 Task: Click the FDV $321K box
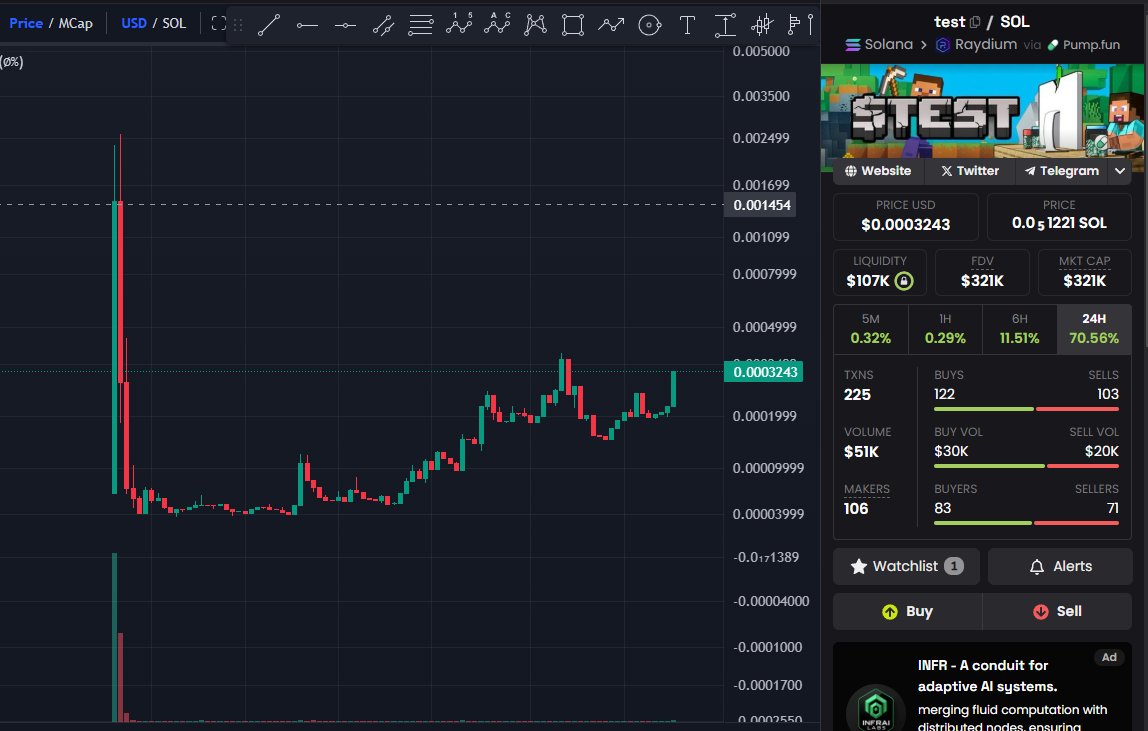click(982, 272)
